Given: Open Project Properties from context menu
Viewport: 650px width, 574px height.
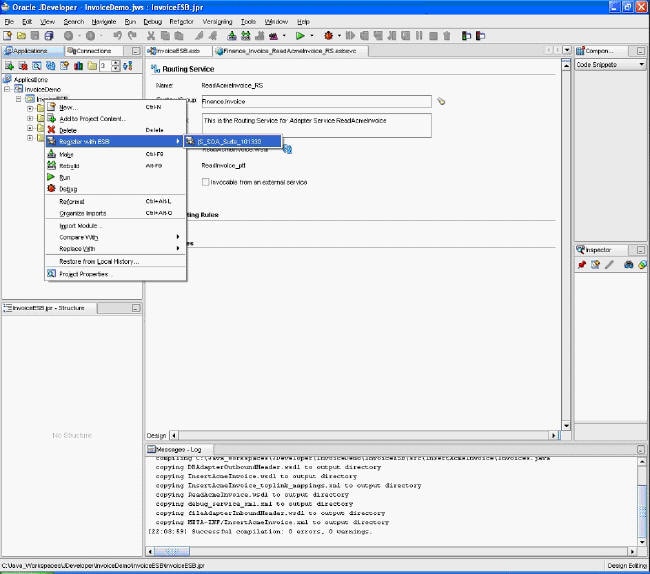Looking at the screenshot, I should click(115, 274).
